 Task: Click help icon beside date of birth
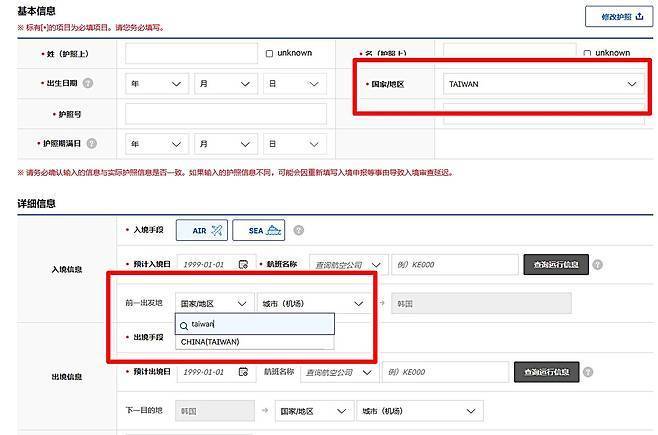[x=88, y=84]
